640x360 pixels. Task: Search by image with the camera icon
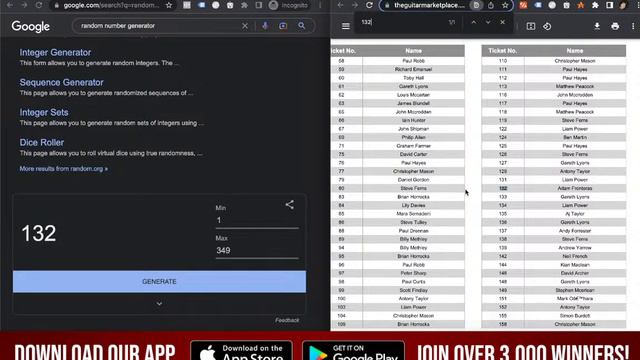pos(283,26)
